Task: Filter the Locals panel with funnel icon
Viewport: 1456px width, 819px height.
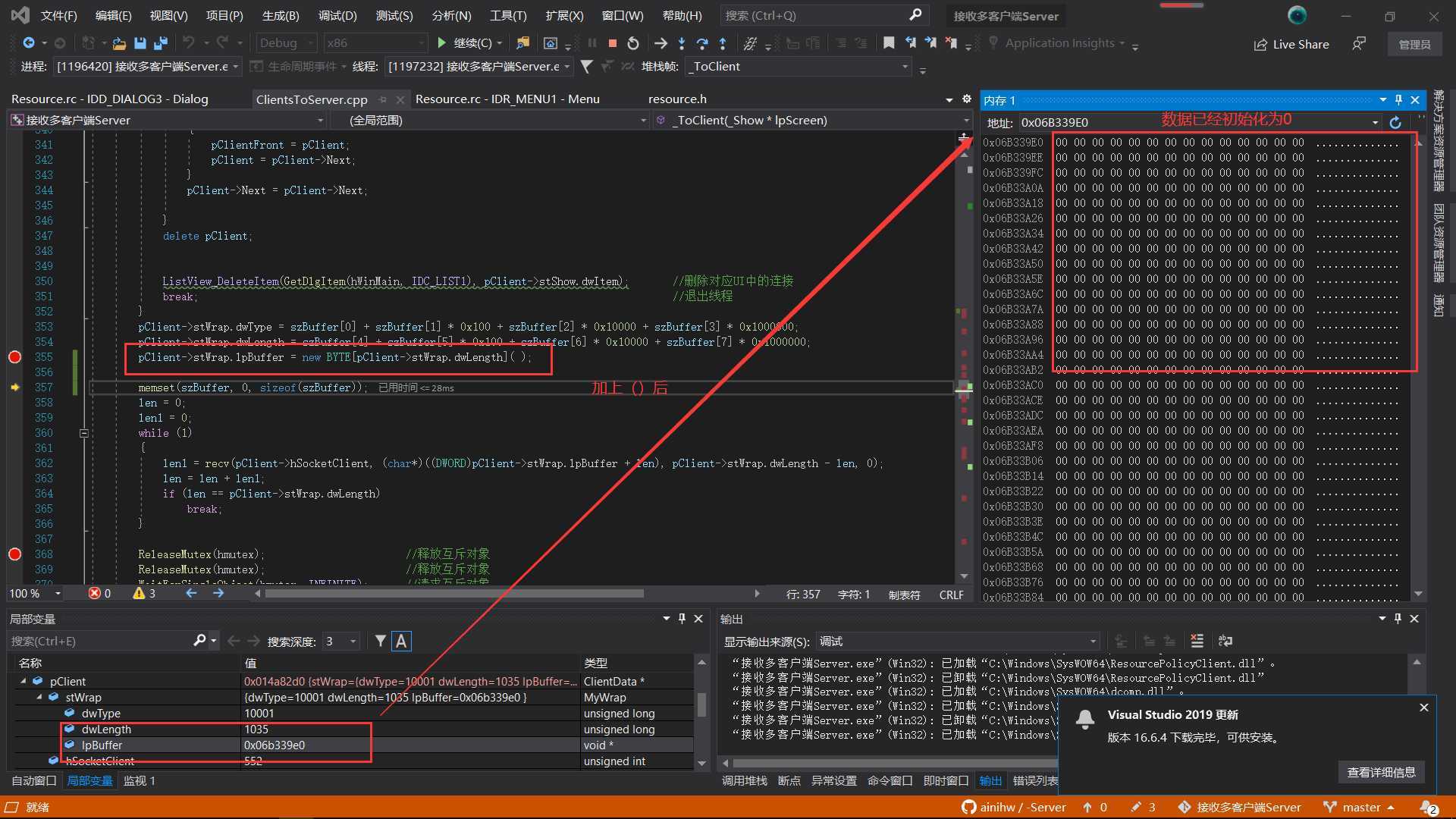Action: tap(381, 641)
